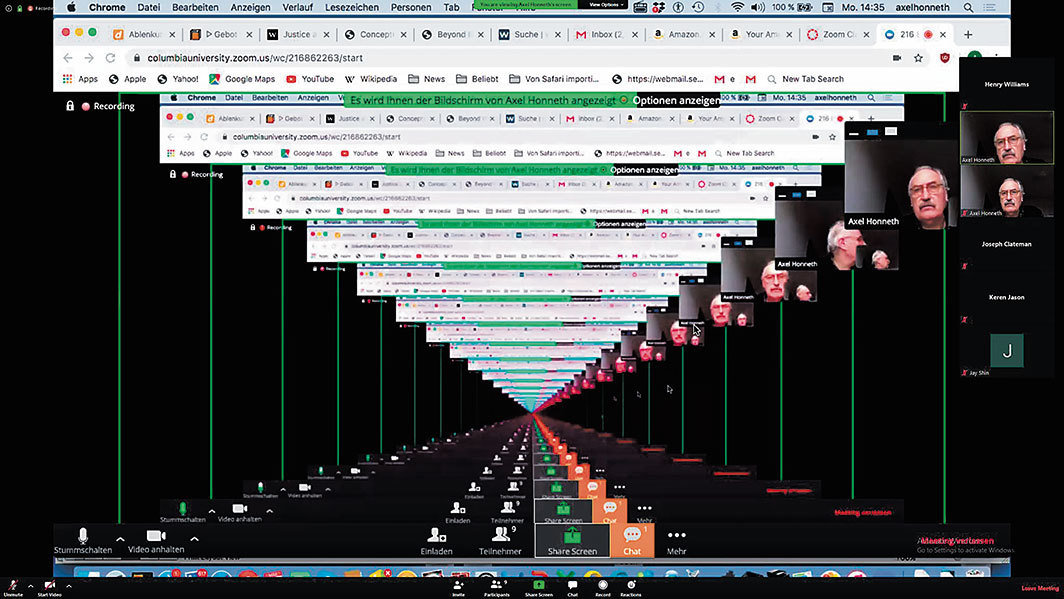This screenshot has height=599, width=1064.
Task: Expand the View Options dropdown at top
Action: click(608, 5)
